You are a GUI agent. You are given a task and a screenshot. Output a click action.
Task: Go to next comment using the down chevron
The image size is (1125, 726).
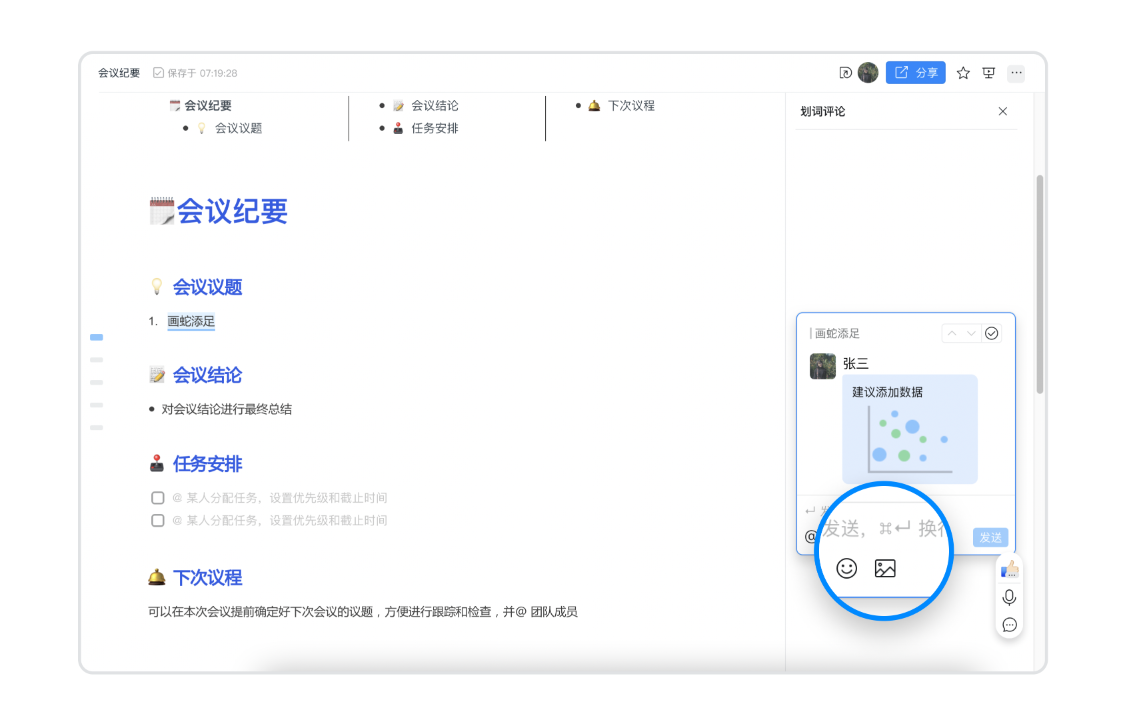click(971, 333)
